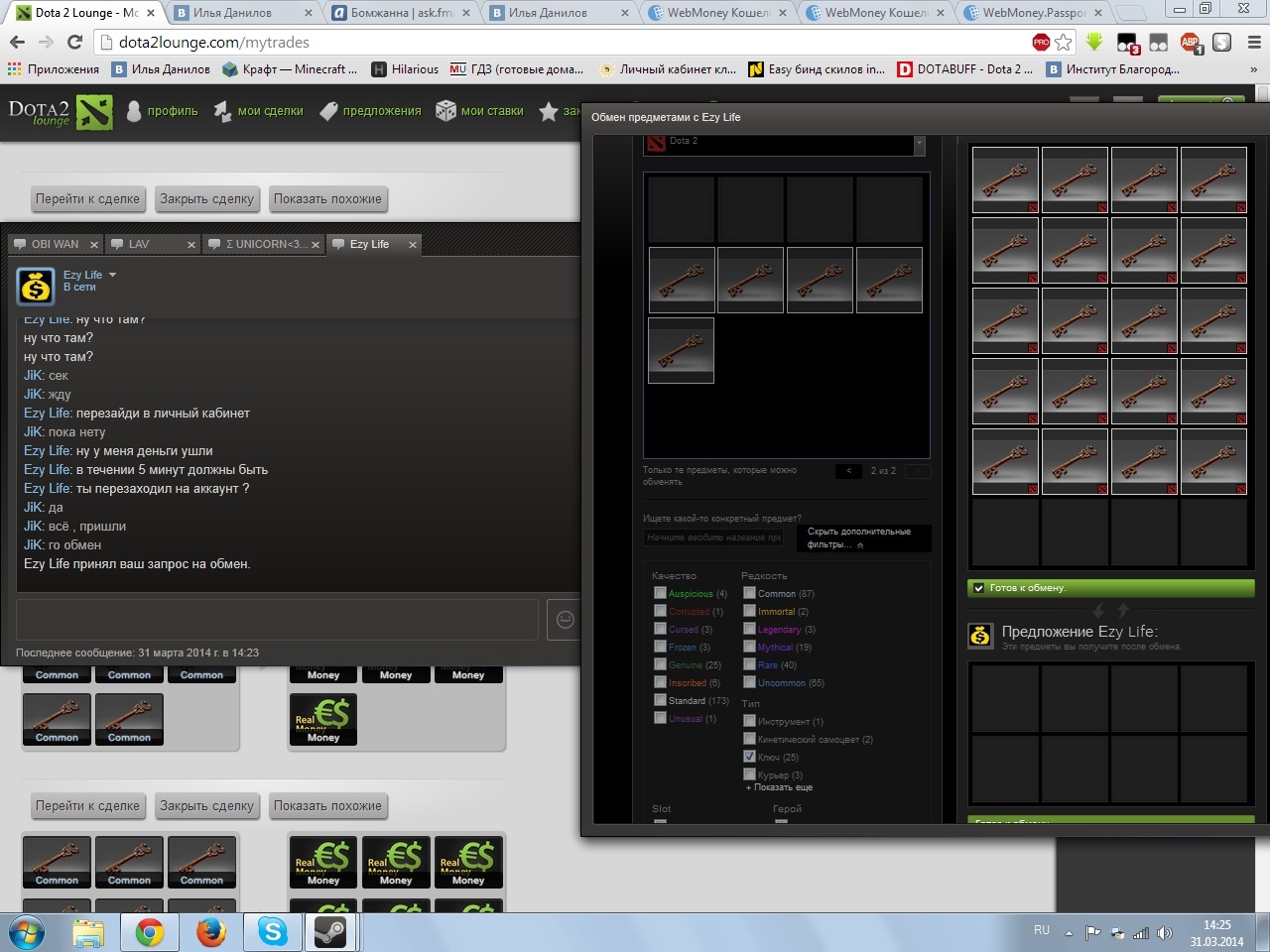The image size is (1270, 952).
Task: Open the Ezy Life name dropdown arrow
Action: 112,275
